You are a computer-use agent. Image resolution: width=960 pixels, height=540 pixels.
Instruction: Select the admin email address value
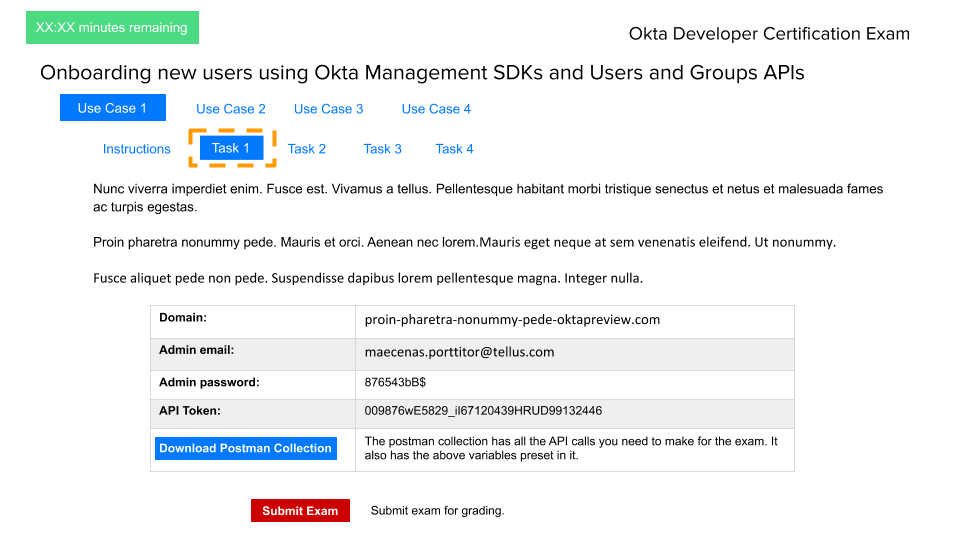tap(459, 352)
